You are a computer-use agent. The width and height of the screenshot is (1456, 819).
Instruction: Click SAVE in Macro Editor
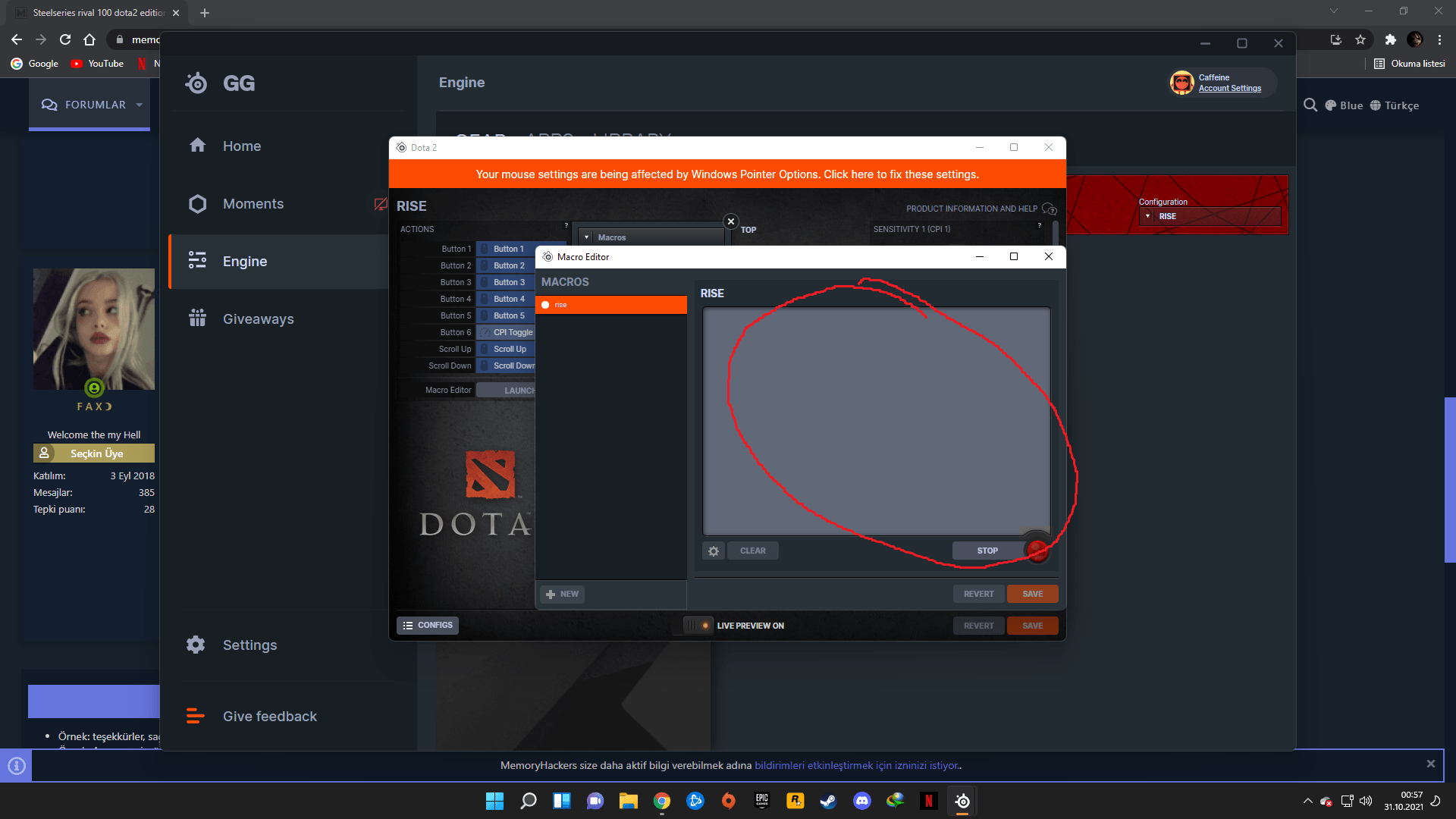tap(1032, 595)
